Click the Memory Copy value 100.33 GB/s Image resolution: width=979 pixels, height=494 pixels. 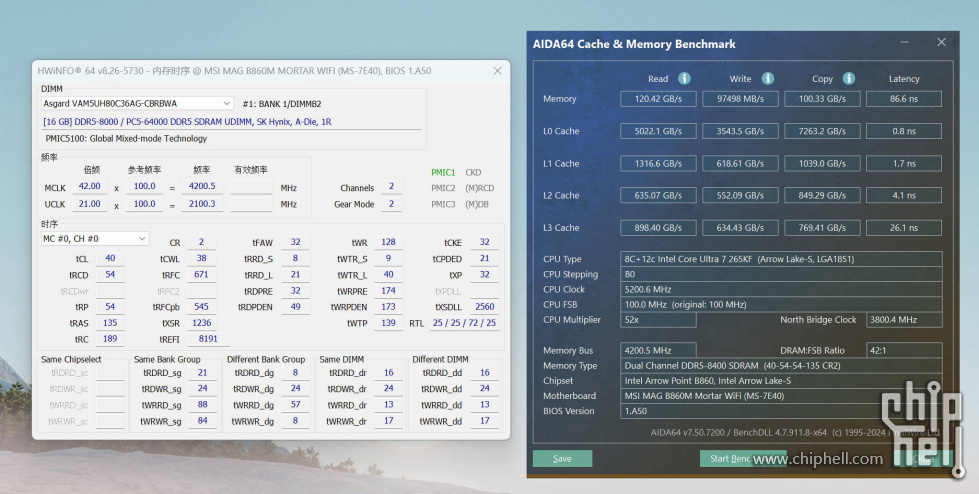point(822,99)
